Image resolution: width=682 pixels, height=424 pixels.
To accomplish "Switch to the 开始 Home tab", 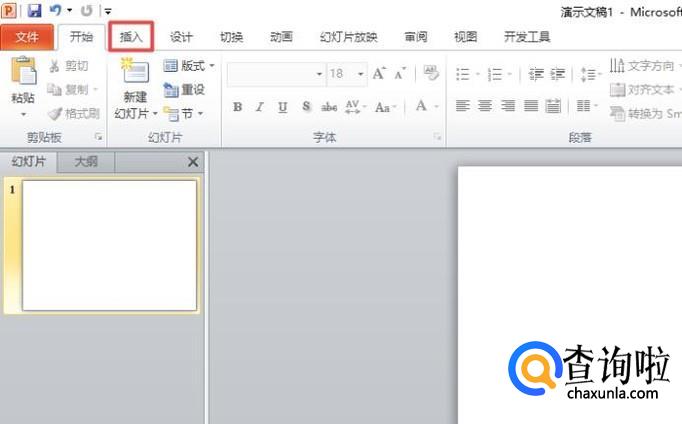I will click(81, 37).
